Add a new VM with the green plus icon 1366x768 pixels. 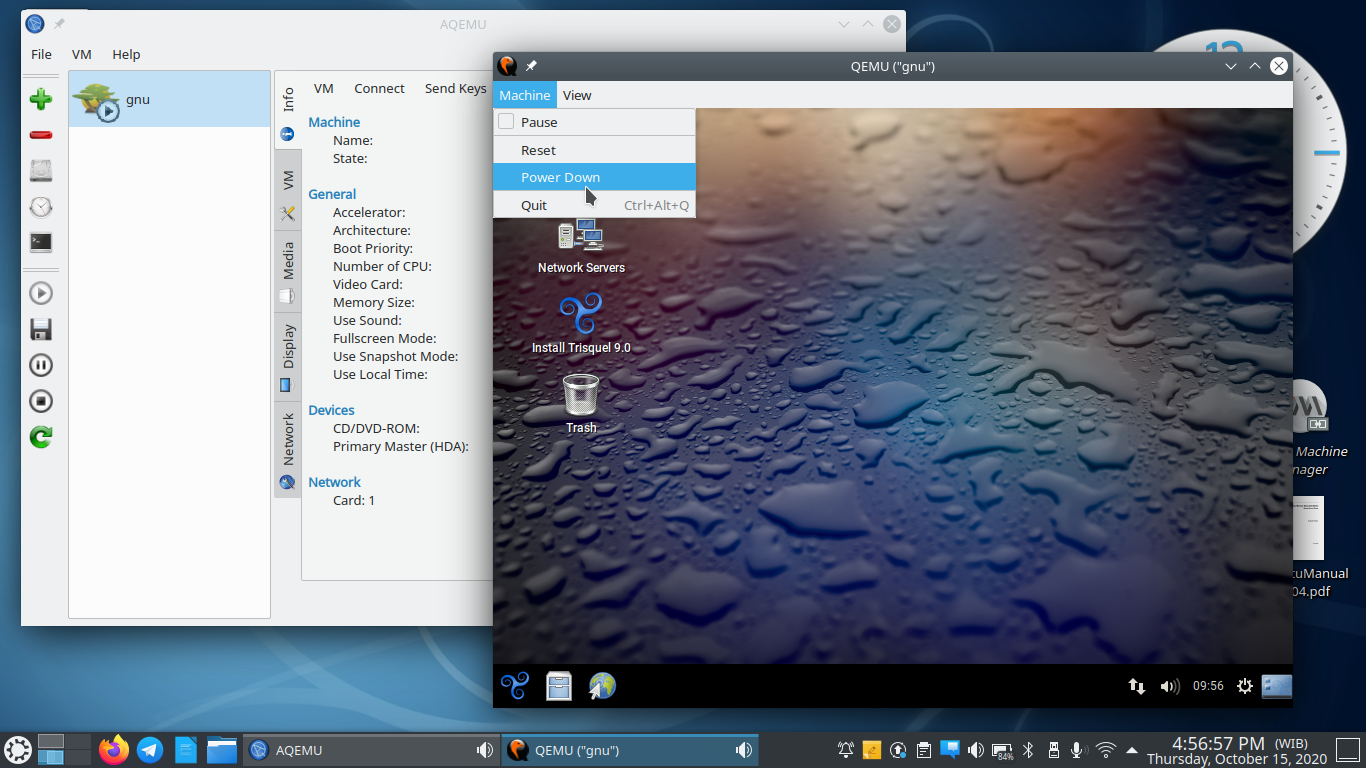[40, 99]
